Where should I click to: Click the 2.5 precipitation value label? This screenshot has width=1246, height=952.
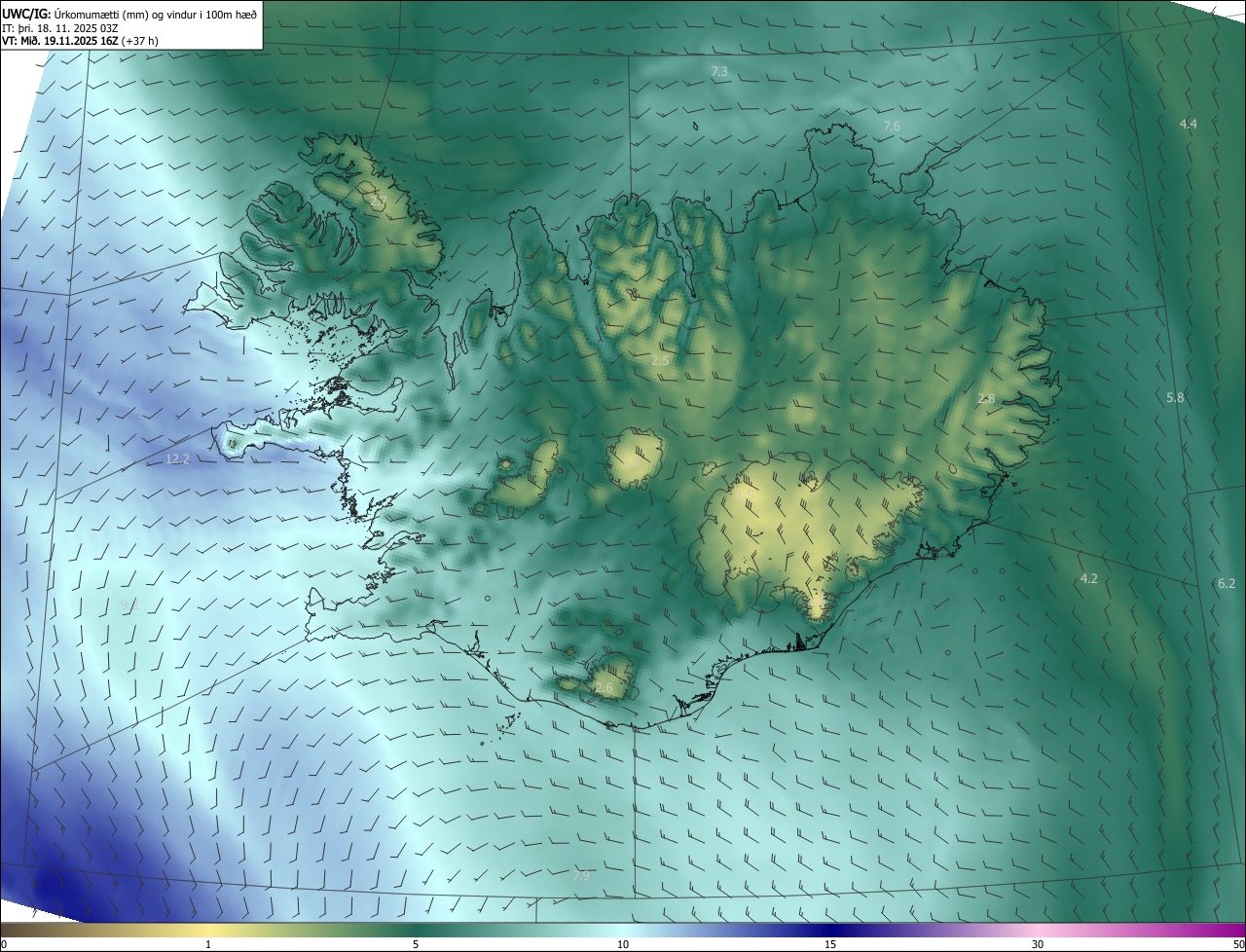(x=660, y=361)
